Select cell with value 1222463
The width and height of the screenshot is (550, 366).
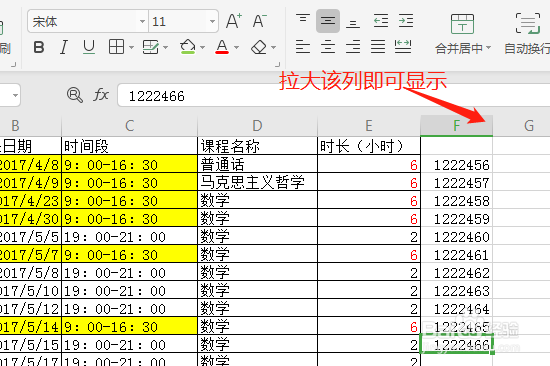coord(457,290)
